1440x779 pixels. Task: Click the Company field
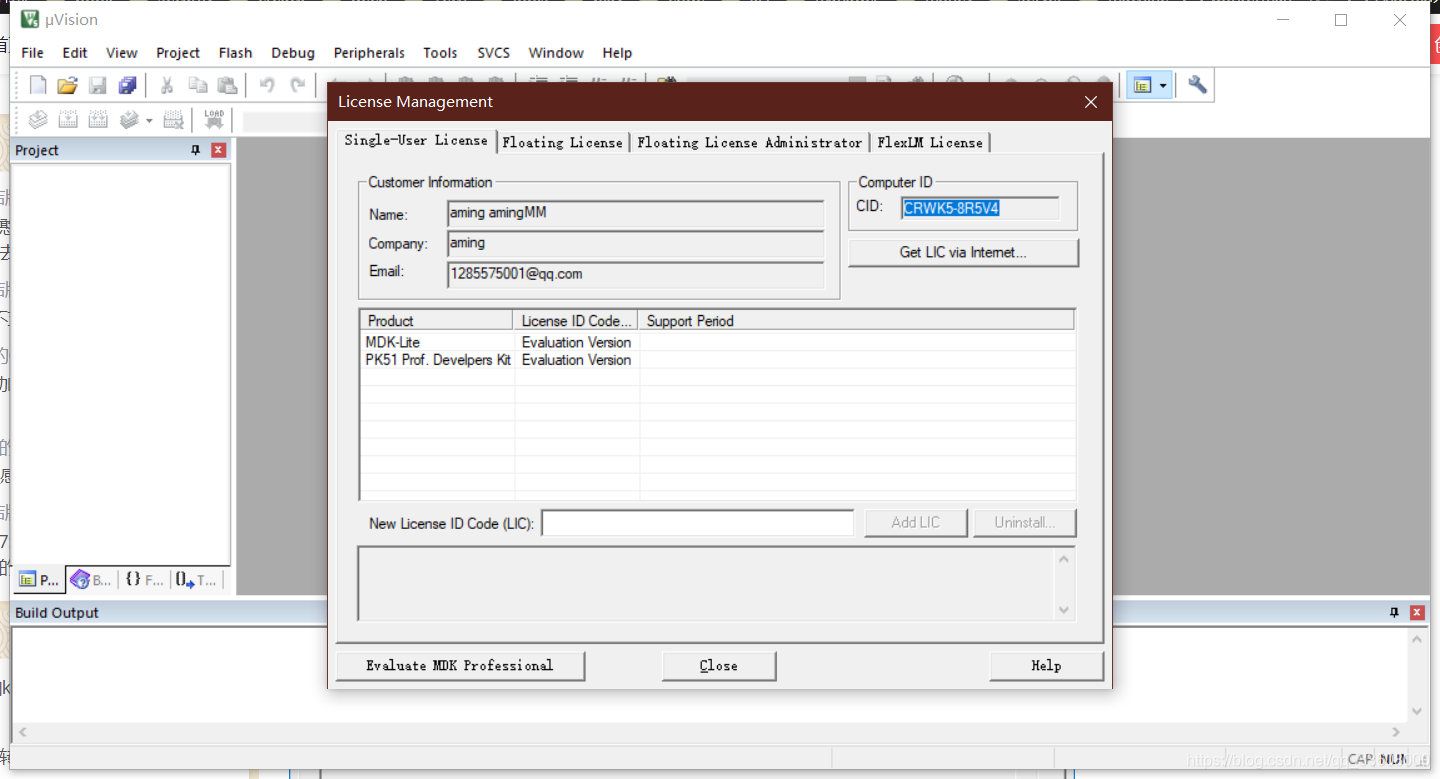[636, 244]
